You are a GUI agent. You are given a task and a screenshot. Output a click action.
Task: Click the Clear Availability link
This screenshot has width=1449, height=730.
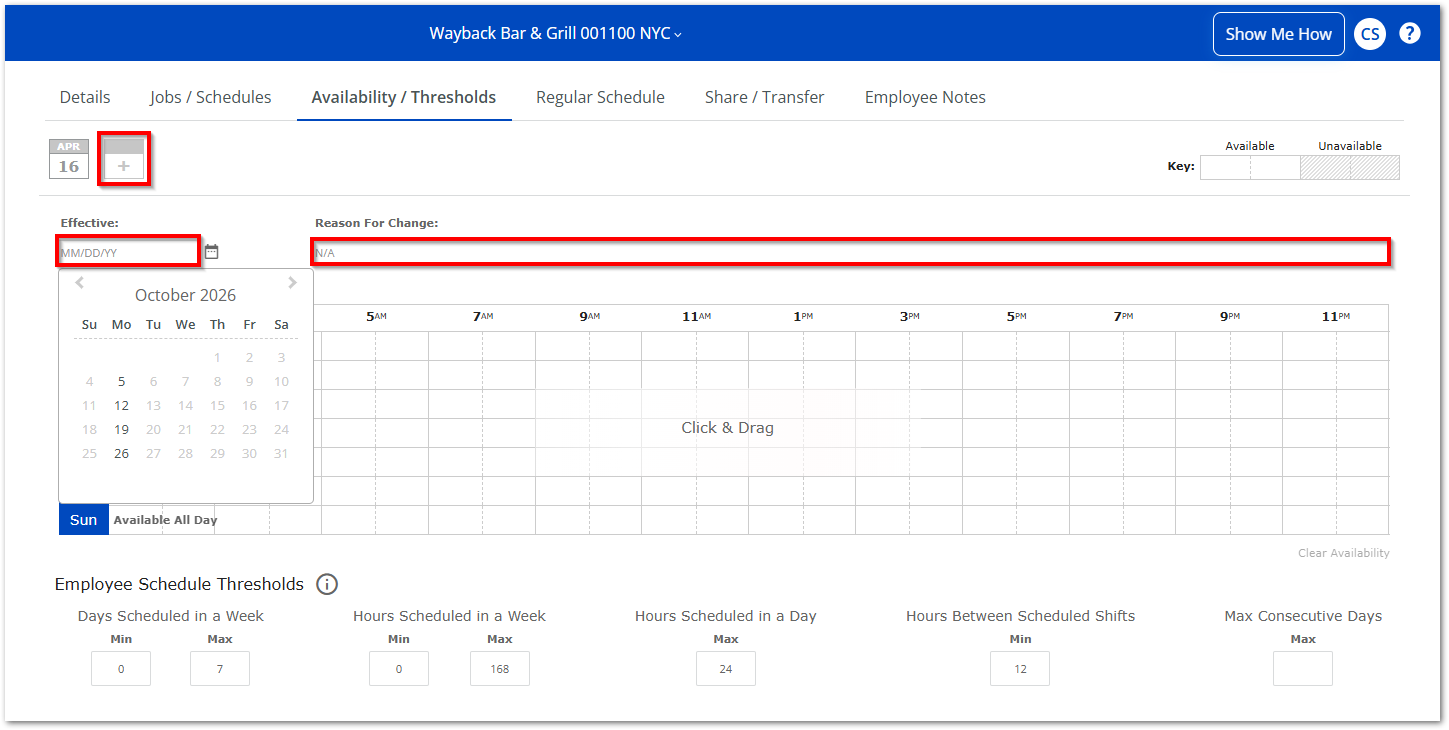click(x=1343, y=553)
